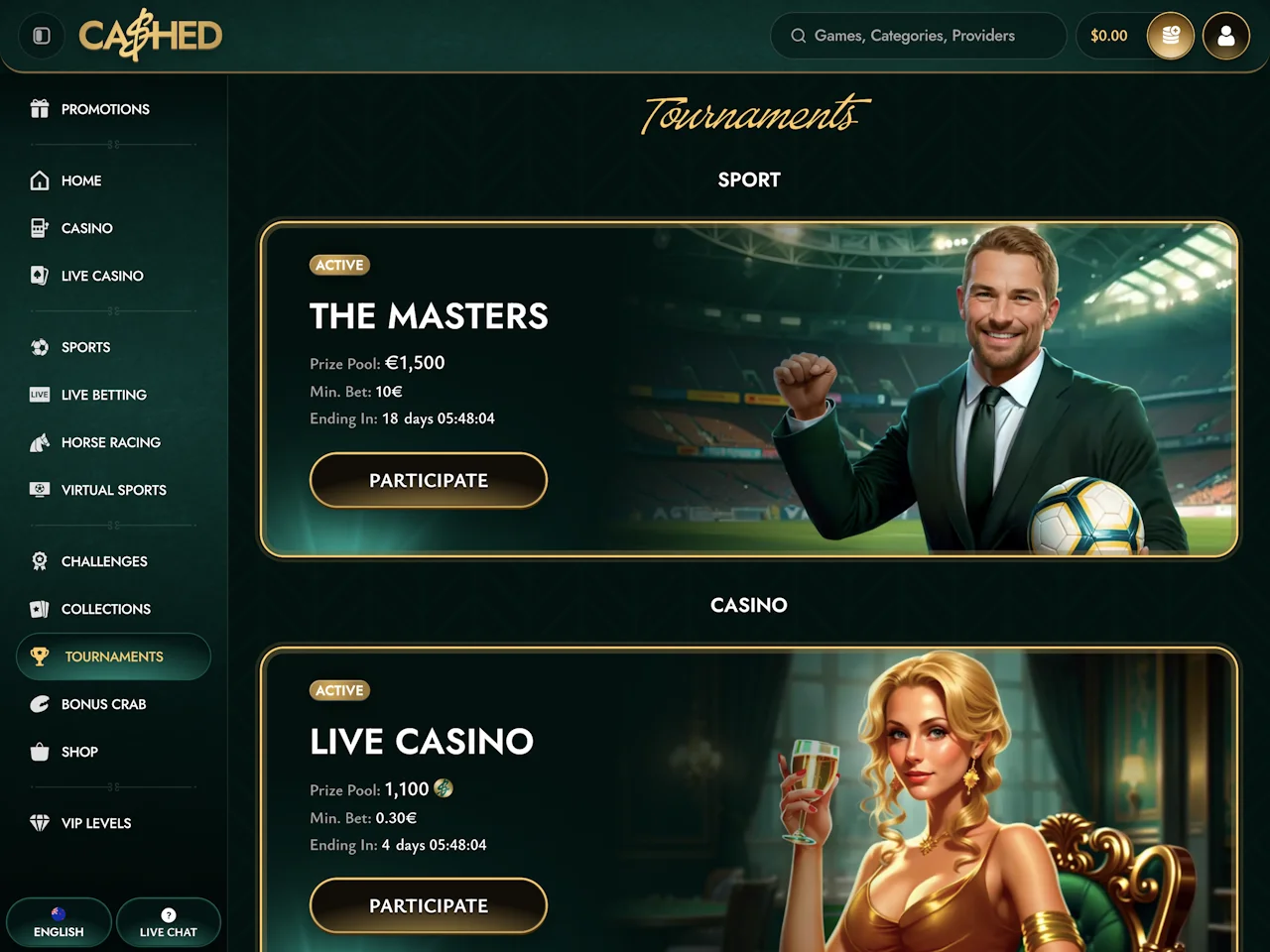
Task: Toggle the sidebar collapse icon
Action: coord(42,36)
